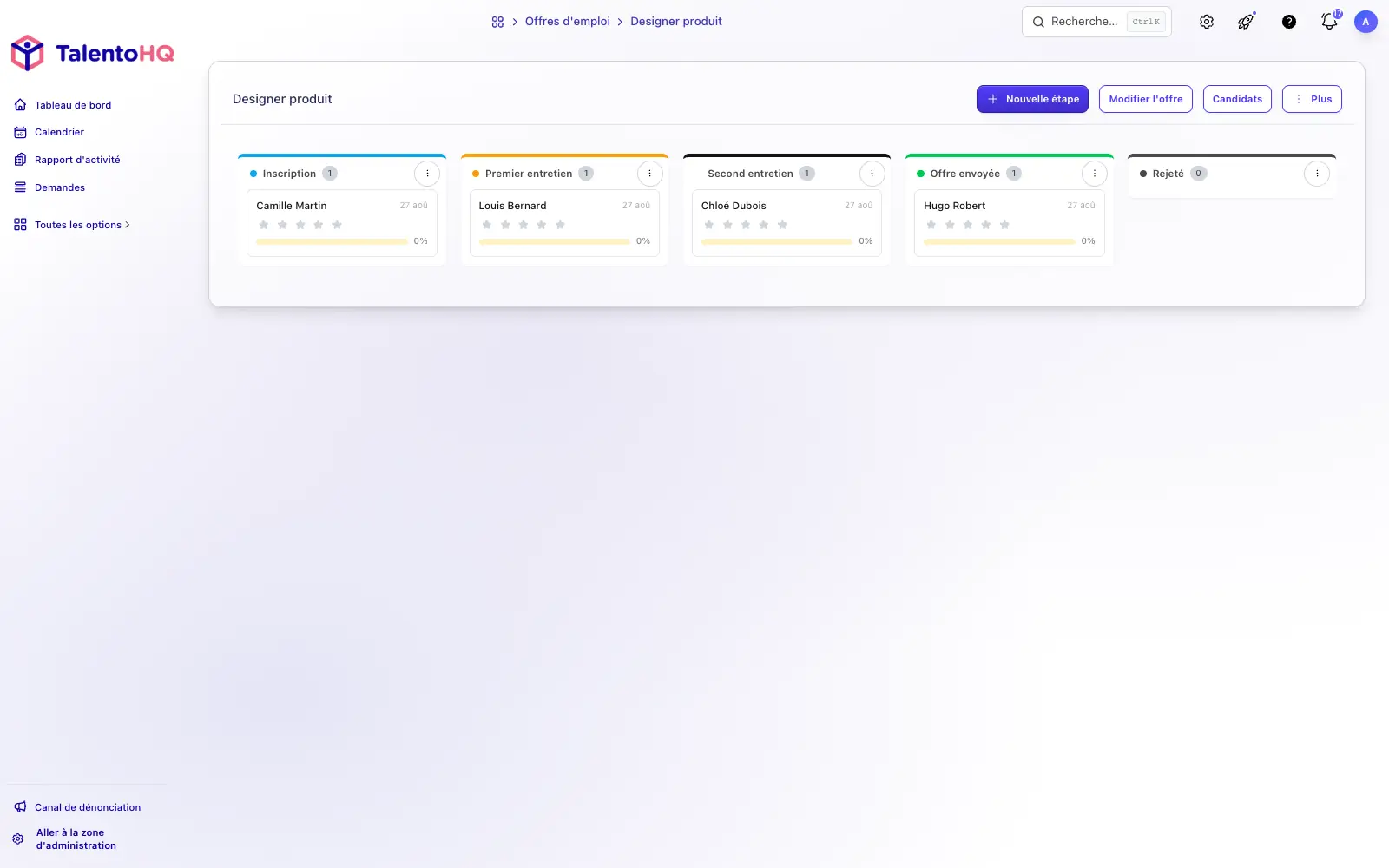The image size is (1389, 868).
Task: Click the administration zone gear icon
Action: pyautogui.click(x=18, y=839)
